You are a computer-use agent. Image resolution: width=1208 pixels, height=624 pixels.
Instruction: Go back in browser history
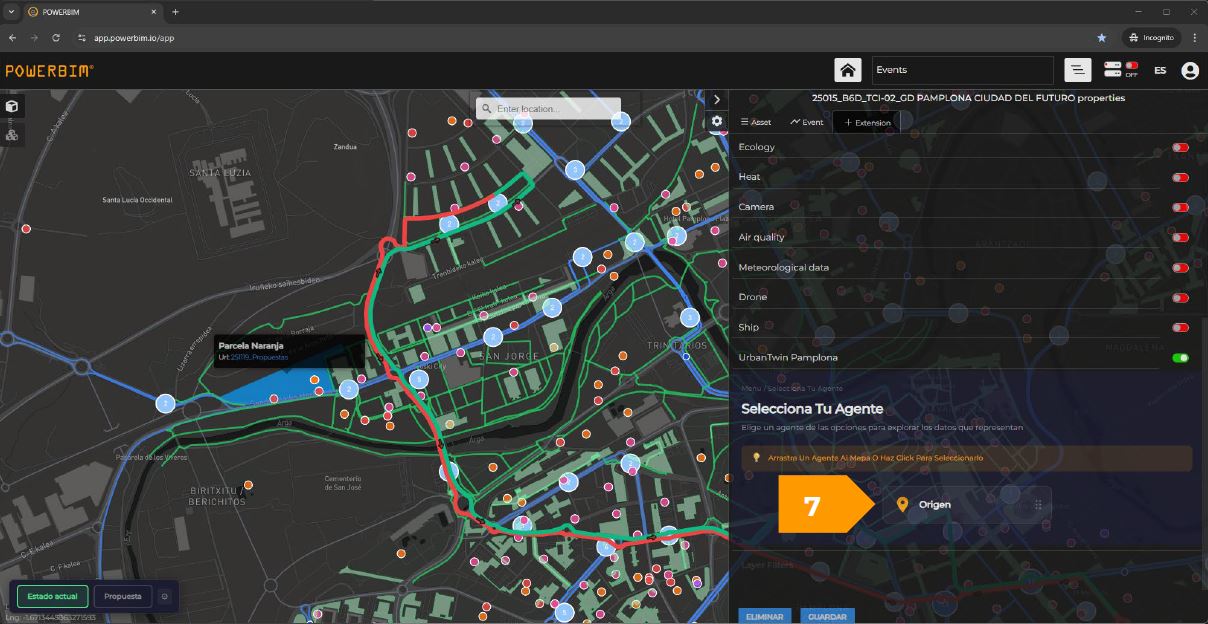point(13,37)
